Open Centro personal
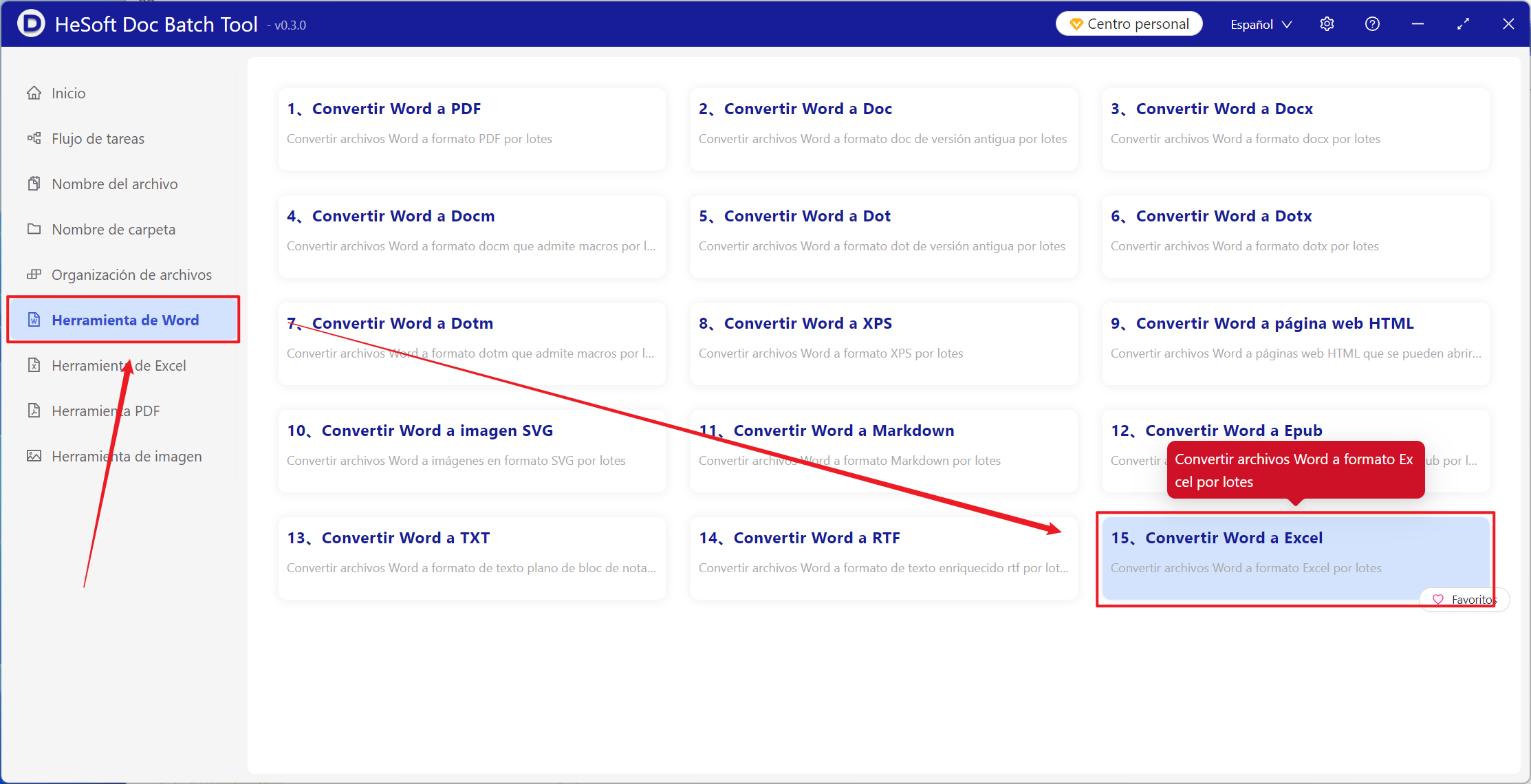The width and height of the screenshot is (1531, 784). pos(1129,24)
